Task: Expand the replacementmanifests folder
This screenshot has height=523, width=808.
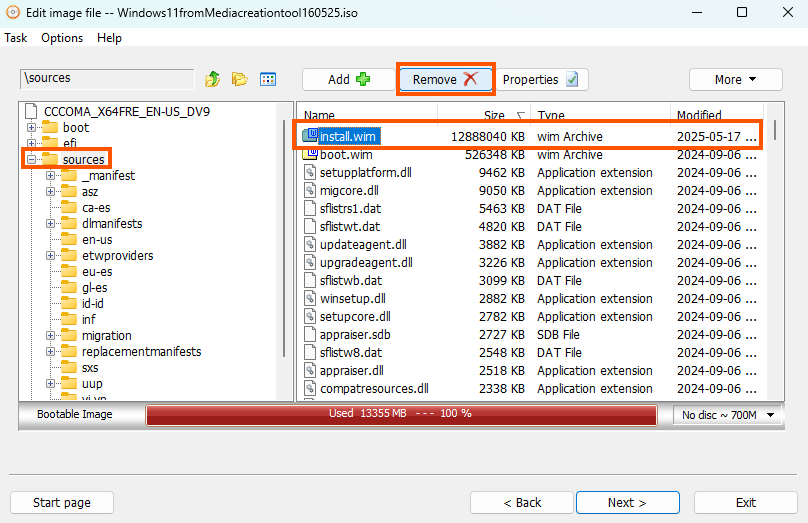Action: point(50,351)
